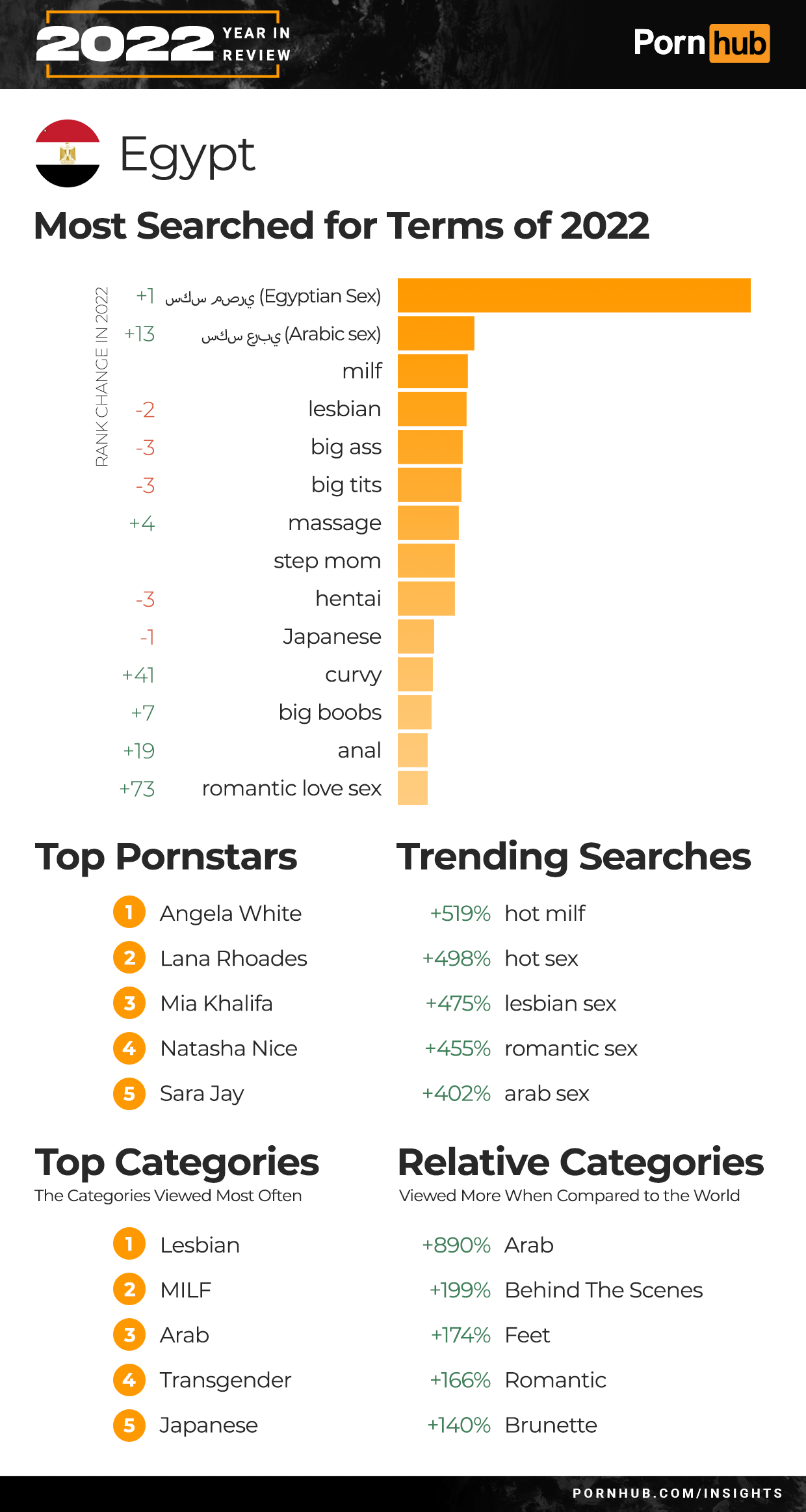The height and width of the screenshot is (1512, 806).
Task: Select Behind The Scenes relative category
Action: (604, 1290)
